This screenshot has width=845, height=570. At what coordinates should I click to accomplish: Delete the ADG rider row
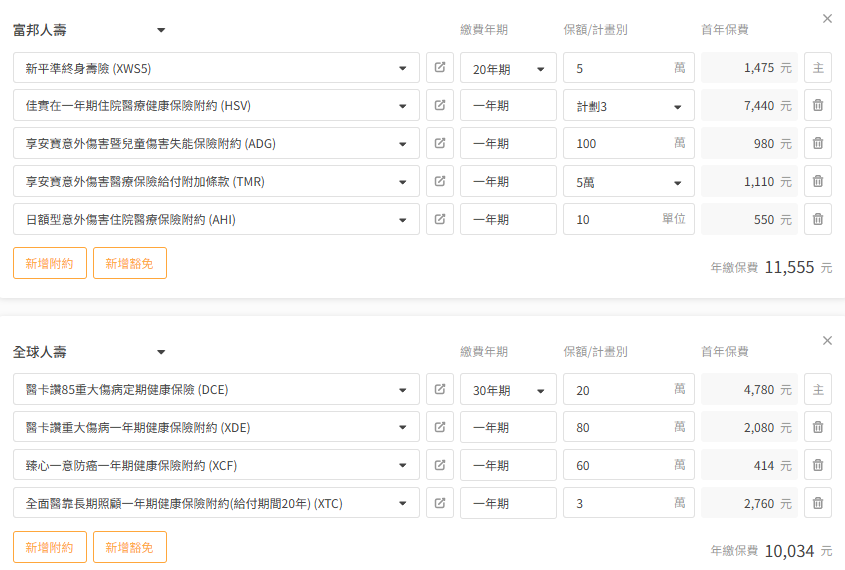pyautogui.click(x=818, y=143)
